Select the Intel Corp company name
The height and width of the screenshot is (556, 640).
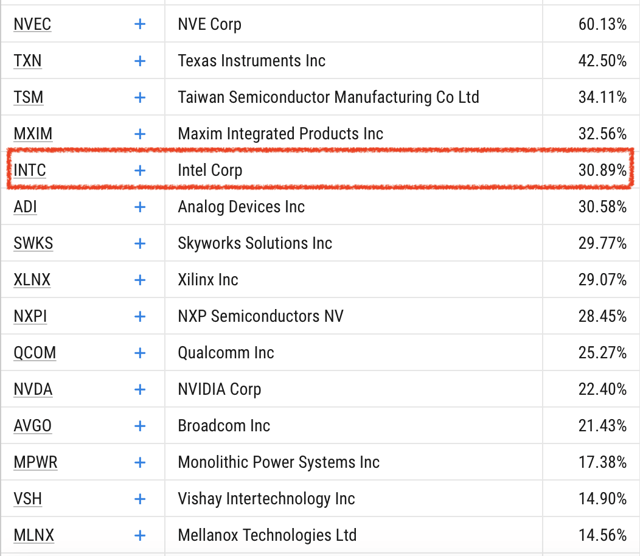[210, 170]
